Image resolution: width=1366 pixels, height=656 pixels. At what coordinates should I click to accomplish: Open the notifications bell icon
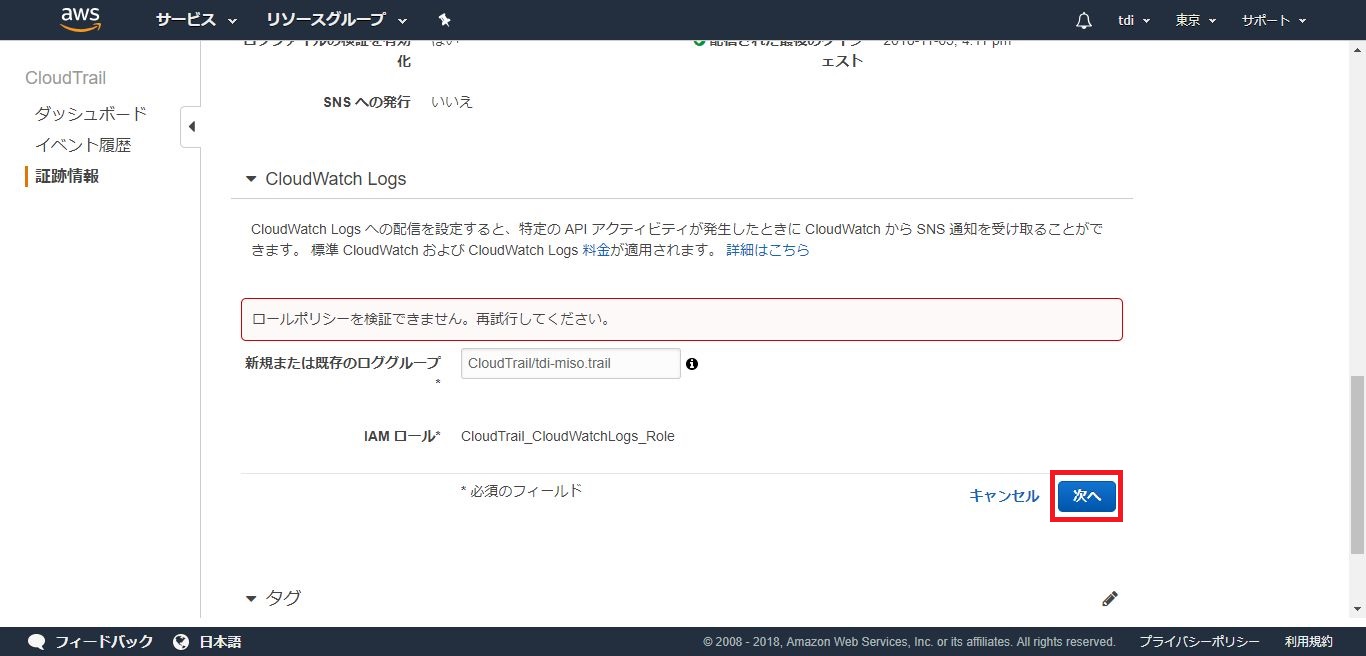pos(1083,21)
